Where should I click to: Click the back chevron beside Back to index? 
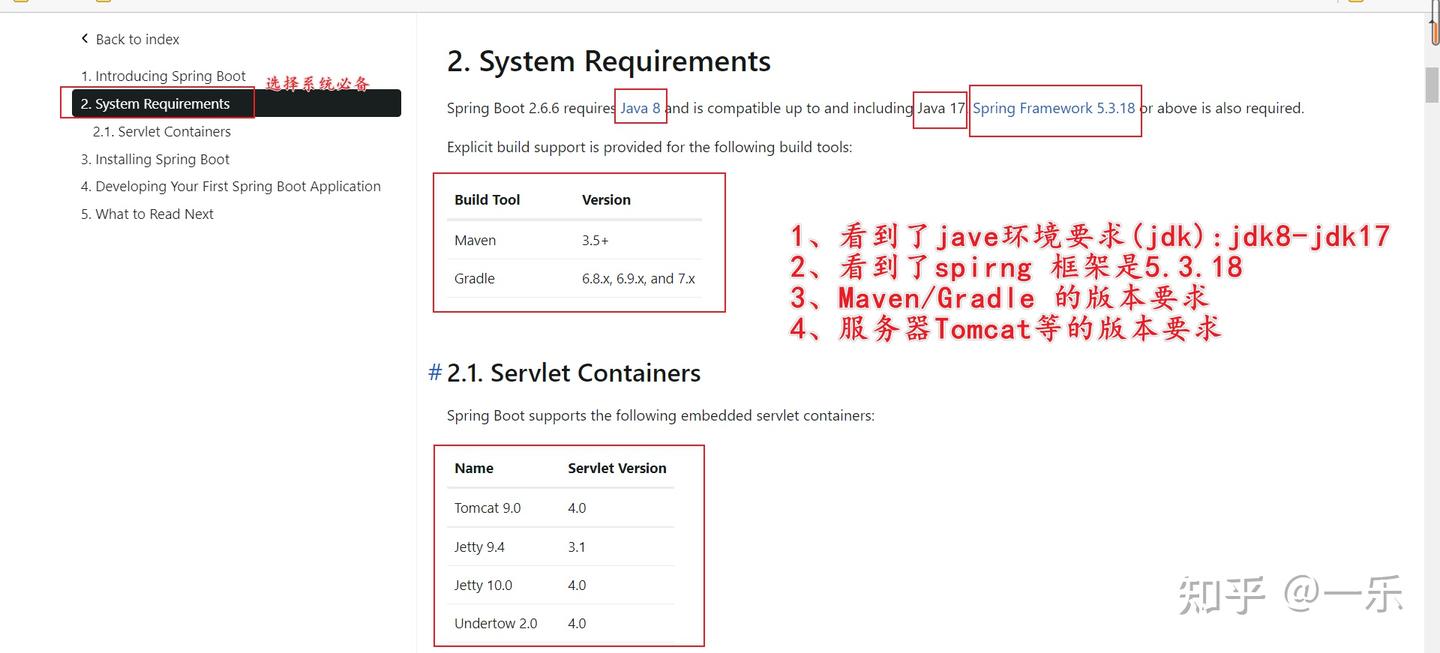coord(85,39)
